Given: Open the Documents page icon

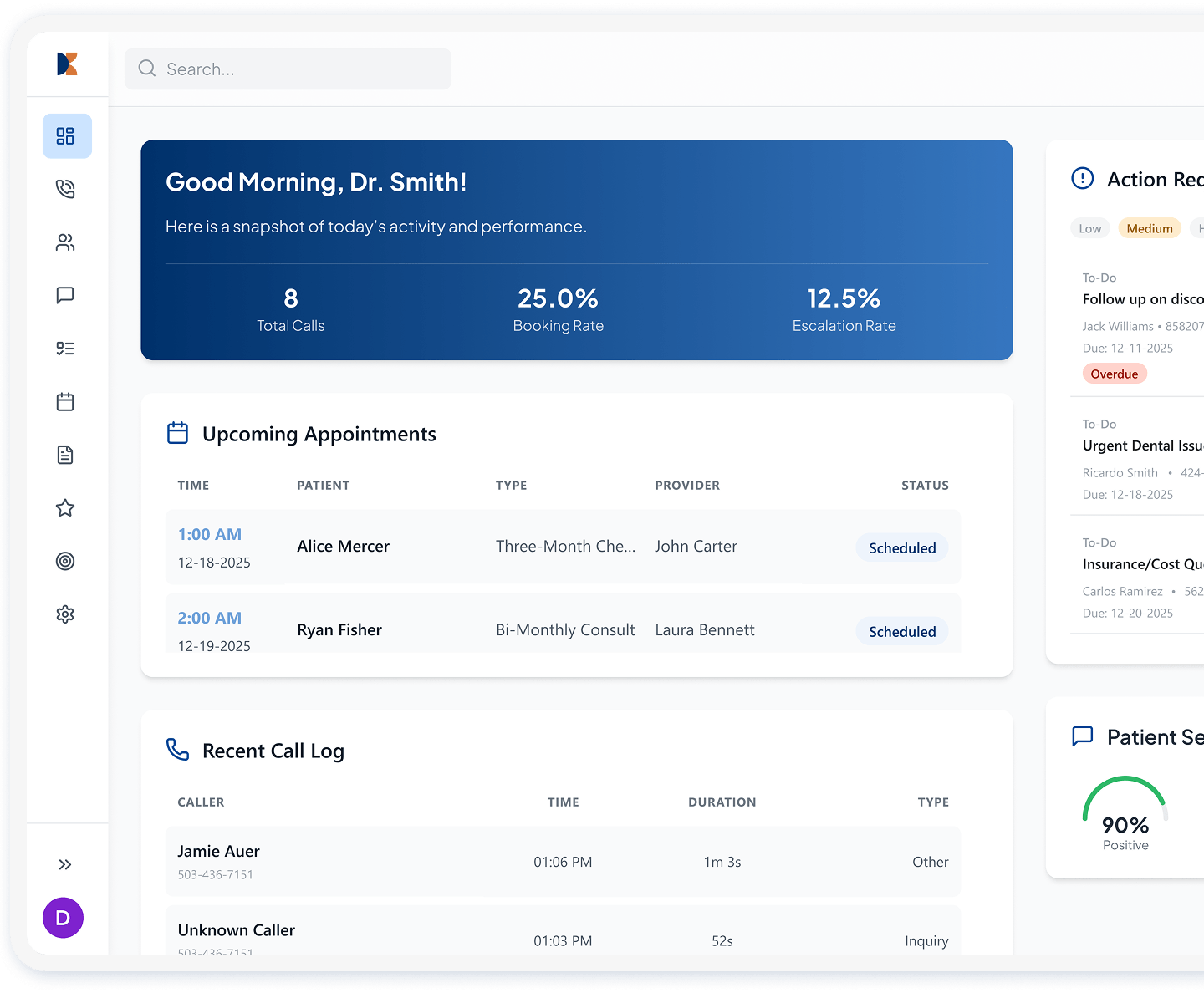Looking at the screenshot, I should pyautogui.click(x=65, y=455).
